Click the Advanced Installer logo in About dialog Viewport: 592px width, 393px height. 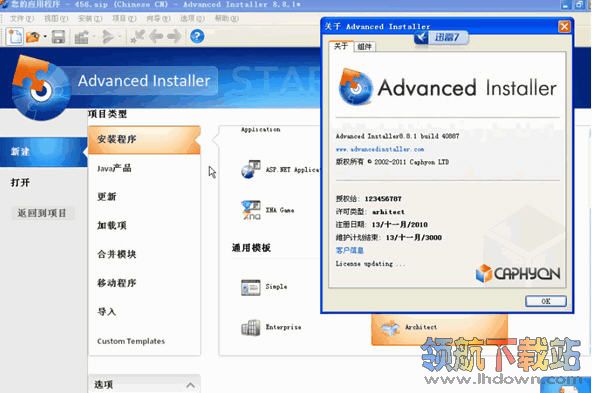point(447,88)
